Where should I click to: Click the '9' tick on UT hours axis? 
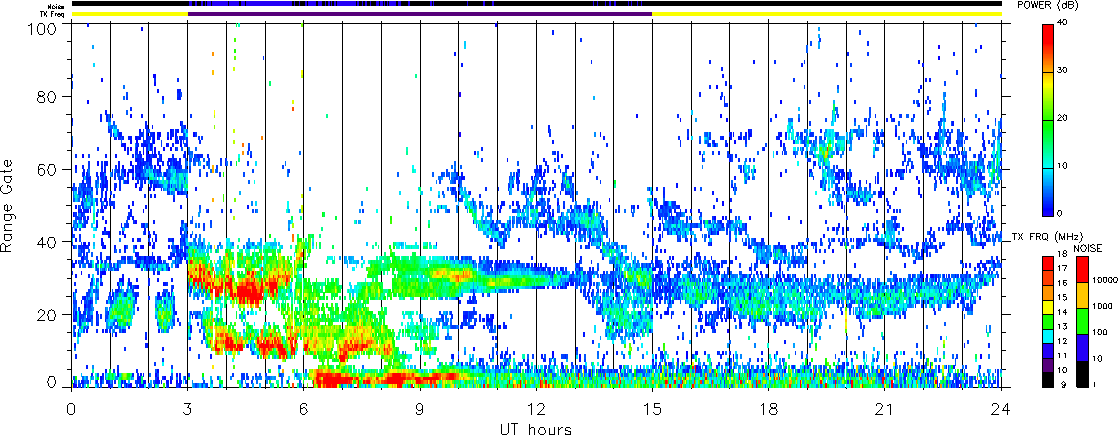click(x=420, y=410)
